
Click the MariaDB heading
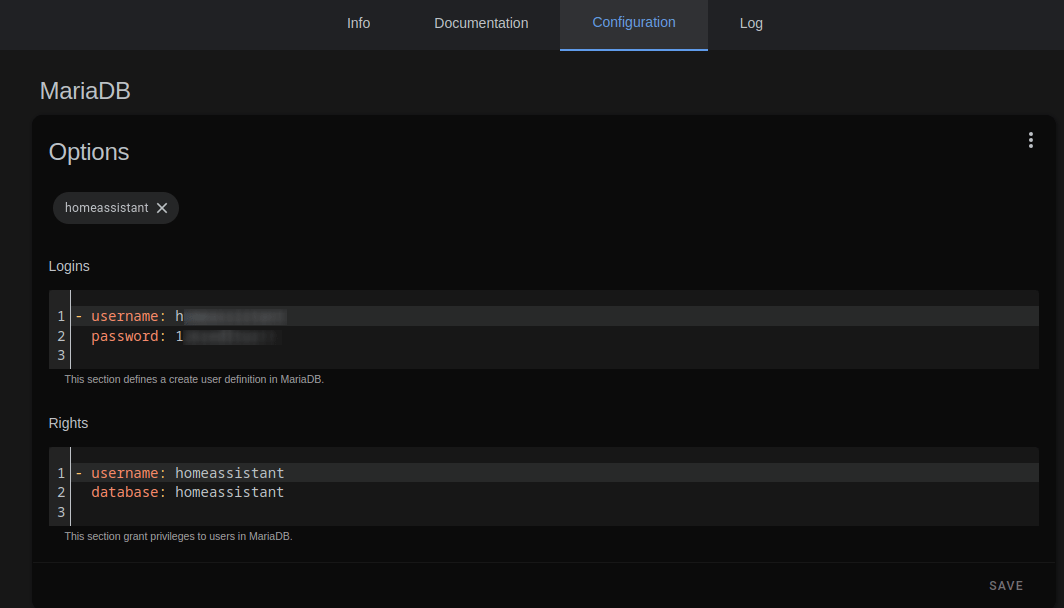[85, 91]
